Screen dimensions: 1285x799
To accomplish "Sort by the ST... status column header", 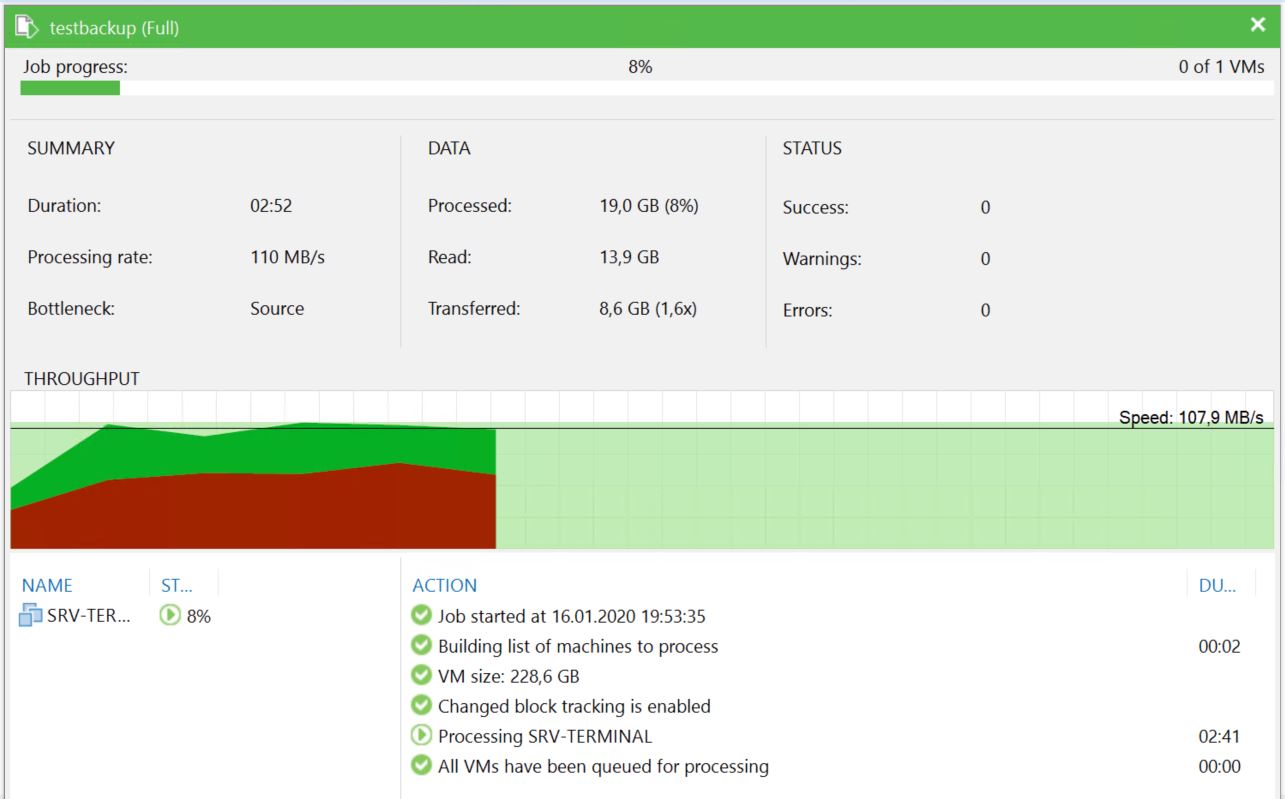I will (x=176, y=586).
